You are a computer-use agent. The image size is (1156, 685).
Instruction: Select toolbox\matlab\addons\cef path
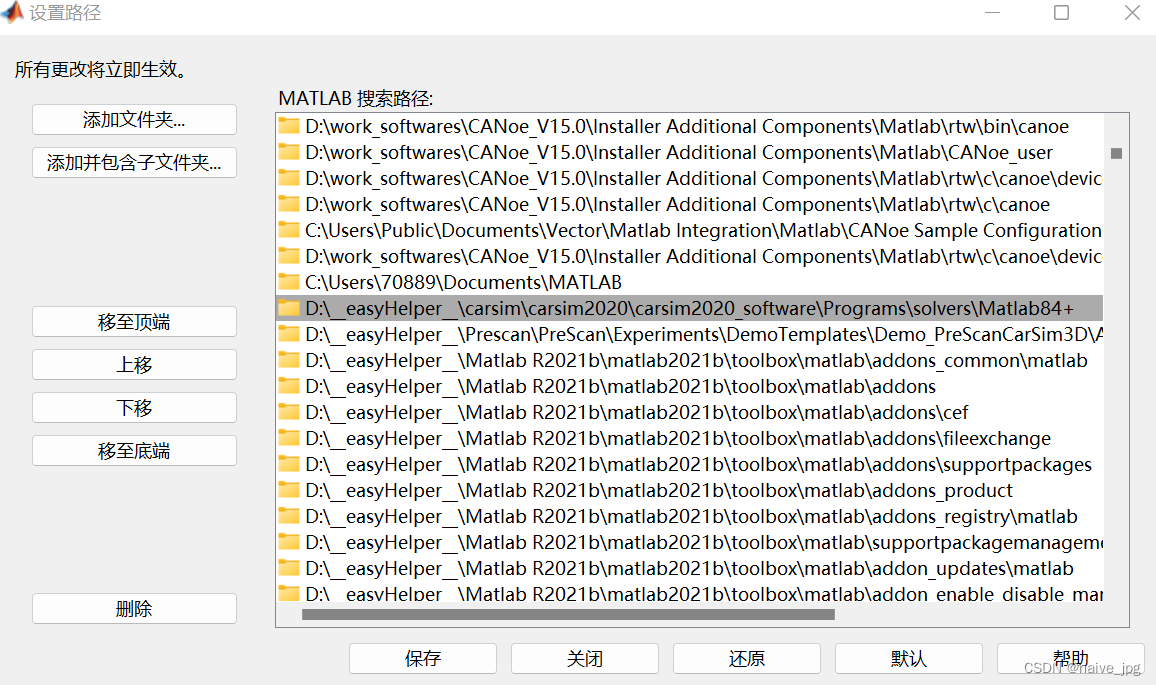[689, 412]
